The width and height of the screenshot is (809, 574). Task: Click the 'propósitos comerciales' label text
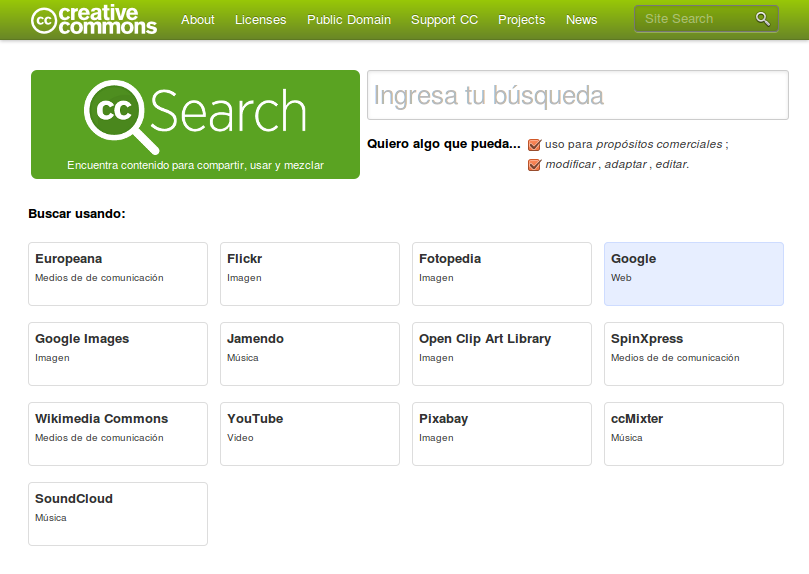click(x=659, y=144)
